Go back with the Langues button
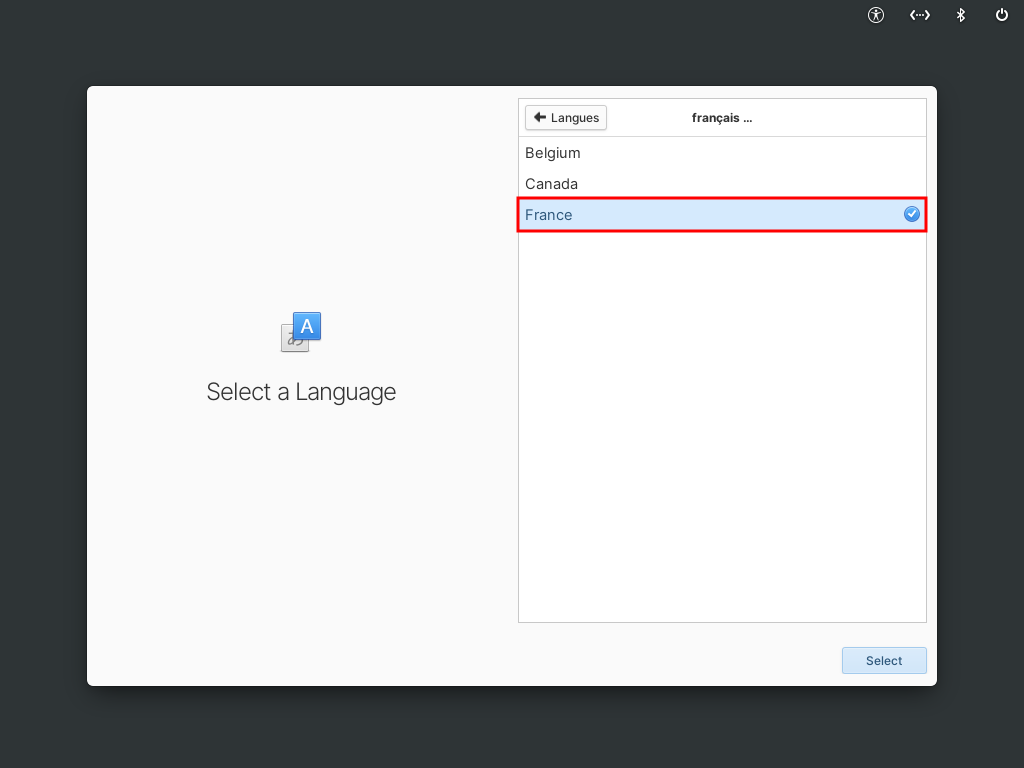The width and height of the screenshot is (1024, 768). (566, 118)
